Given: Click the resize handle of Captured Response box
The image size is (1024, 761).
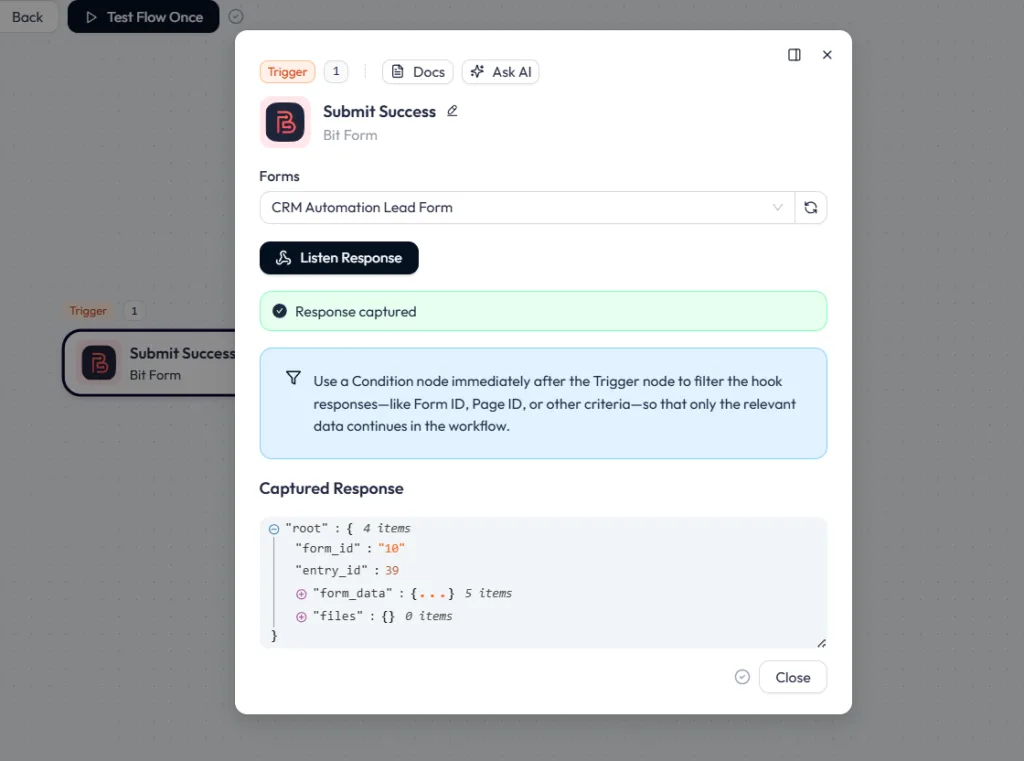Looking at the screenshot, I should [821, 643].
